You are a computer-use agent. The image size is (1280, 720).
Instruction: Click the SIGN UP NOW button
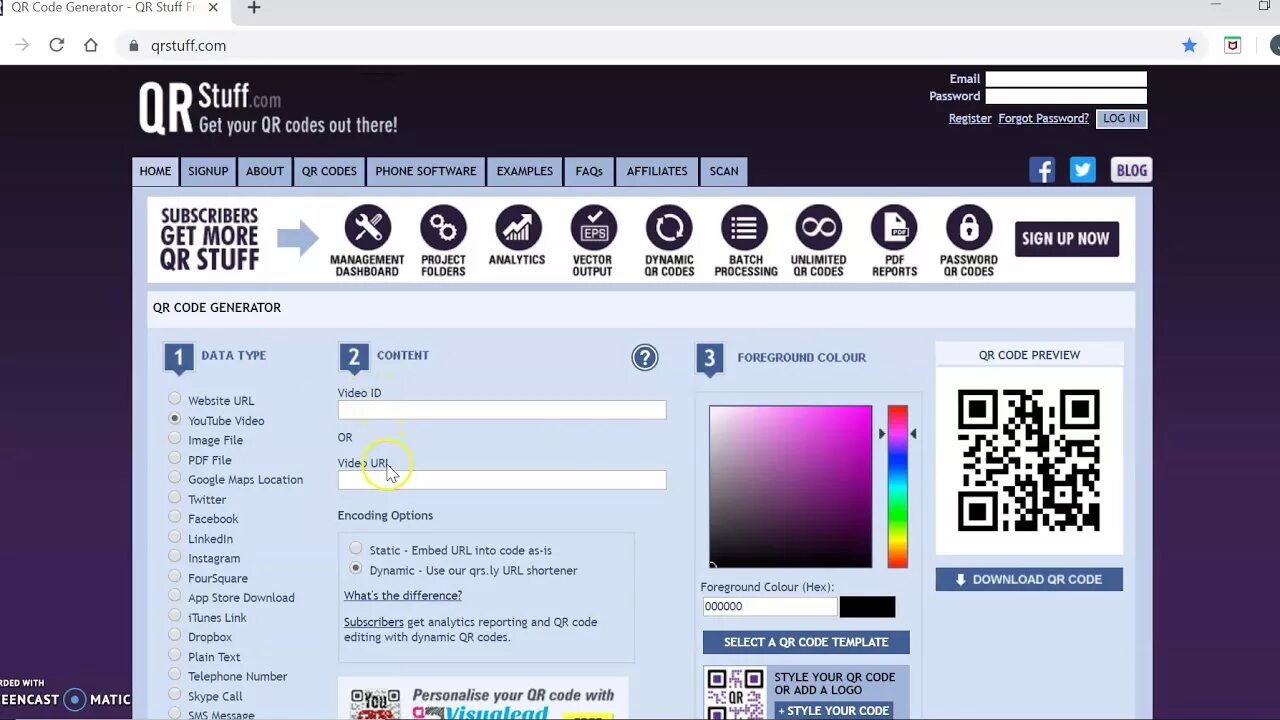click(x=1066, y=239)
